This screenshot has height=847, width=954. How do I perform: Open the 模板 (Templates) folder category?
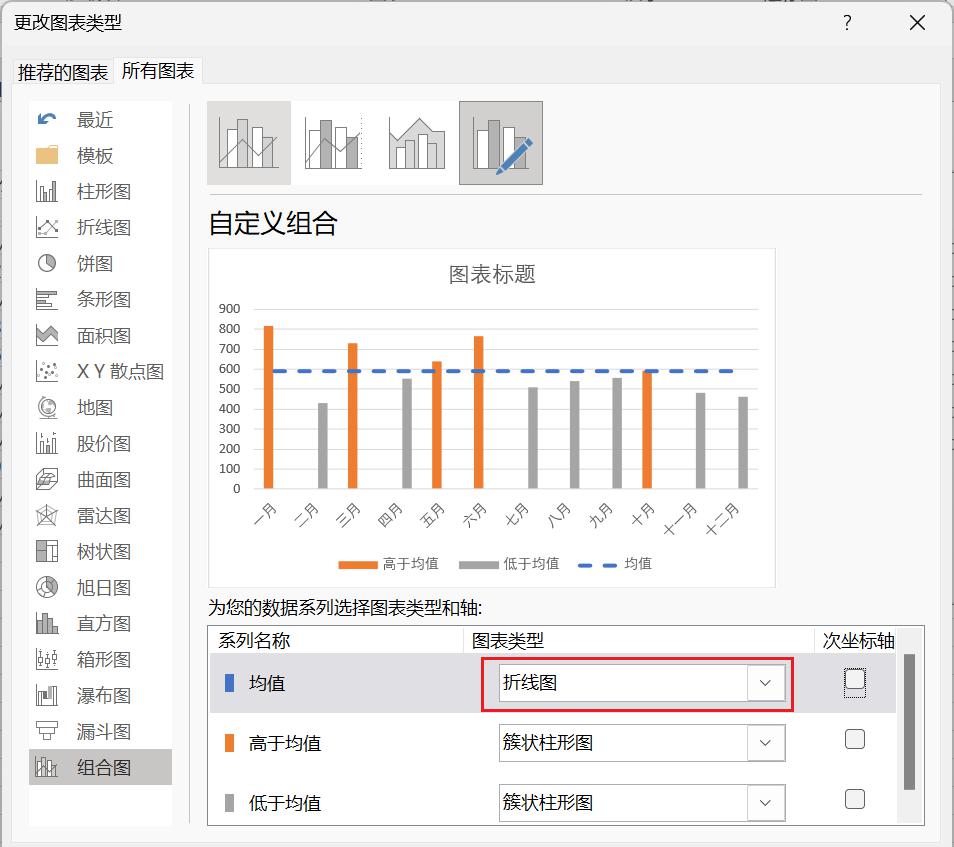point(100,155)
